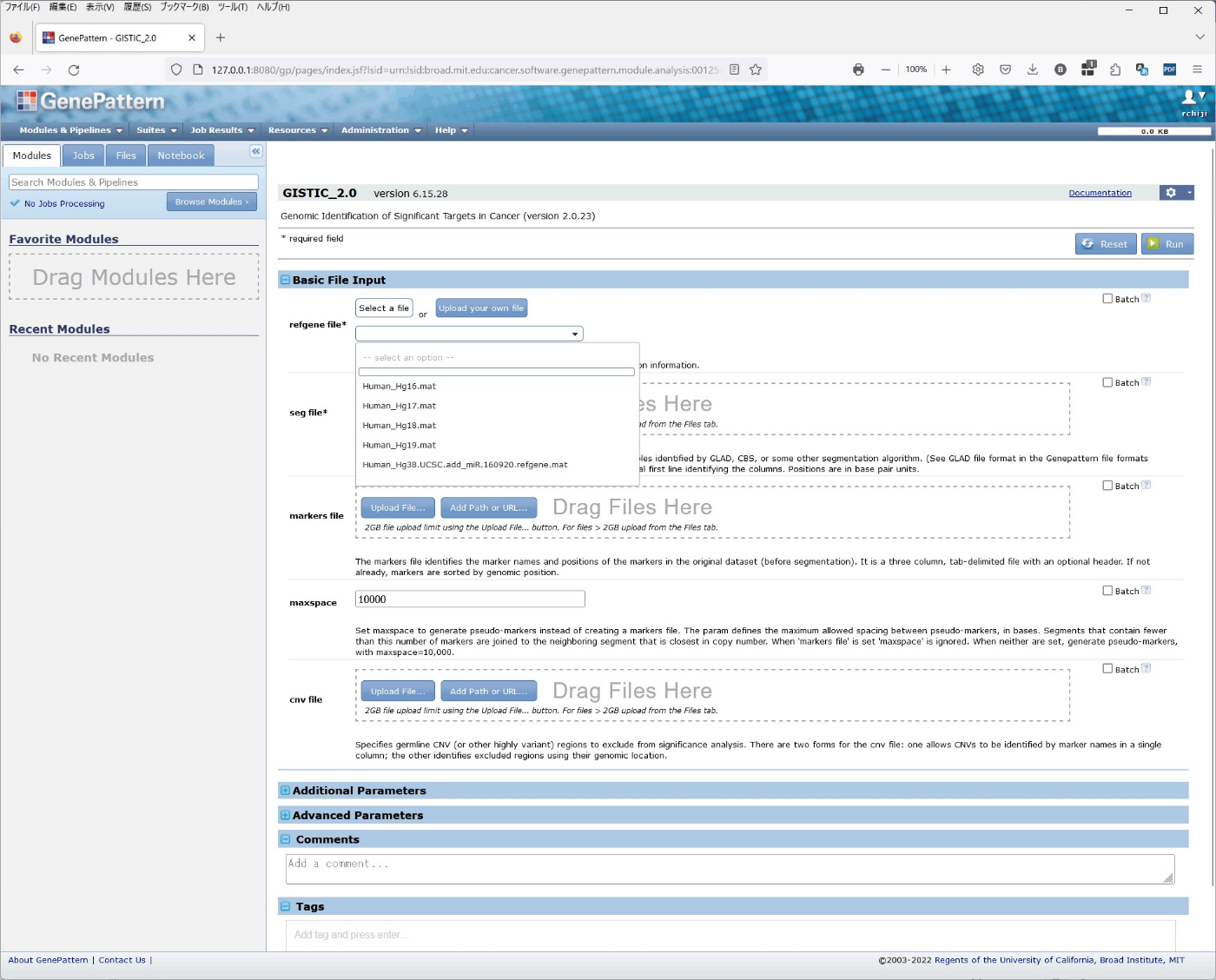Screen dimensions: 1216x980
Task: Click help icon next to cnv file Batch
Action: (x=1147, y=669)
